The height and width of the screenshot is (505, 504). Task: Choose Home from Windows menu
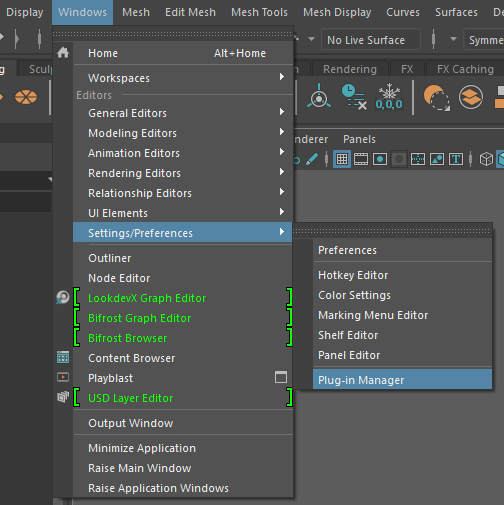(x=183, y=53)
